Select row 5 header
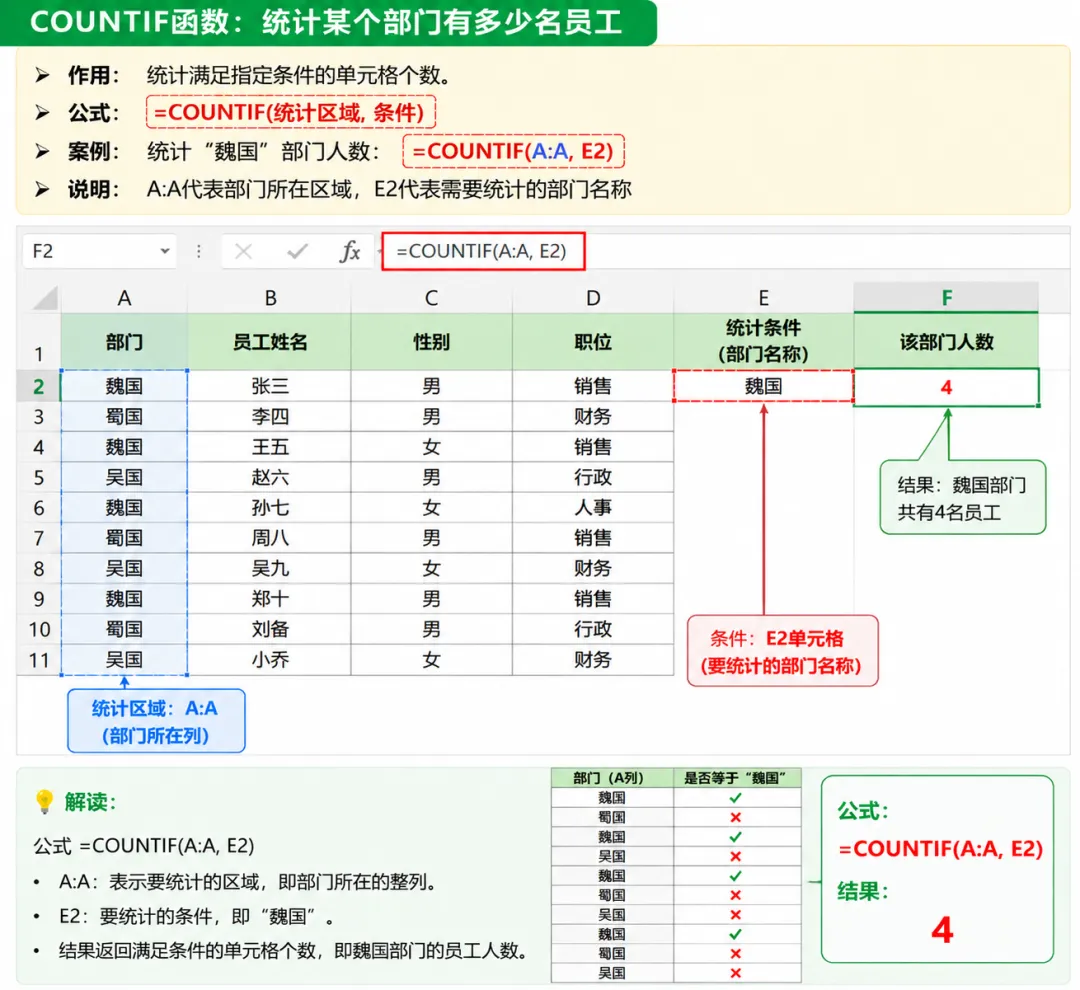This screenshot has height=990, width=1080. point(39,477)
